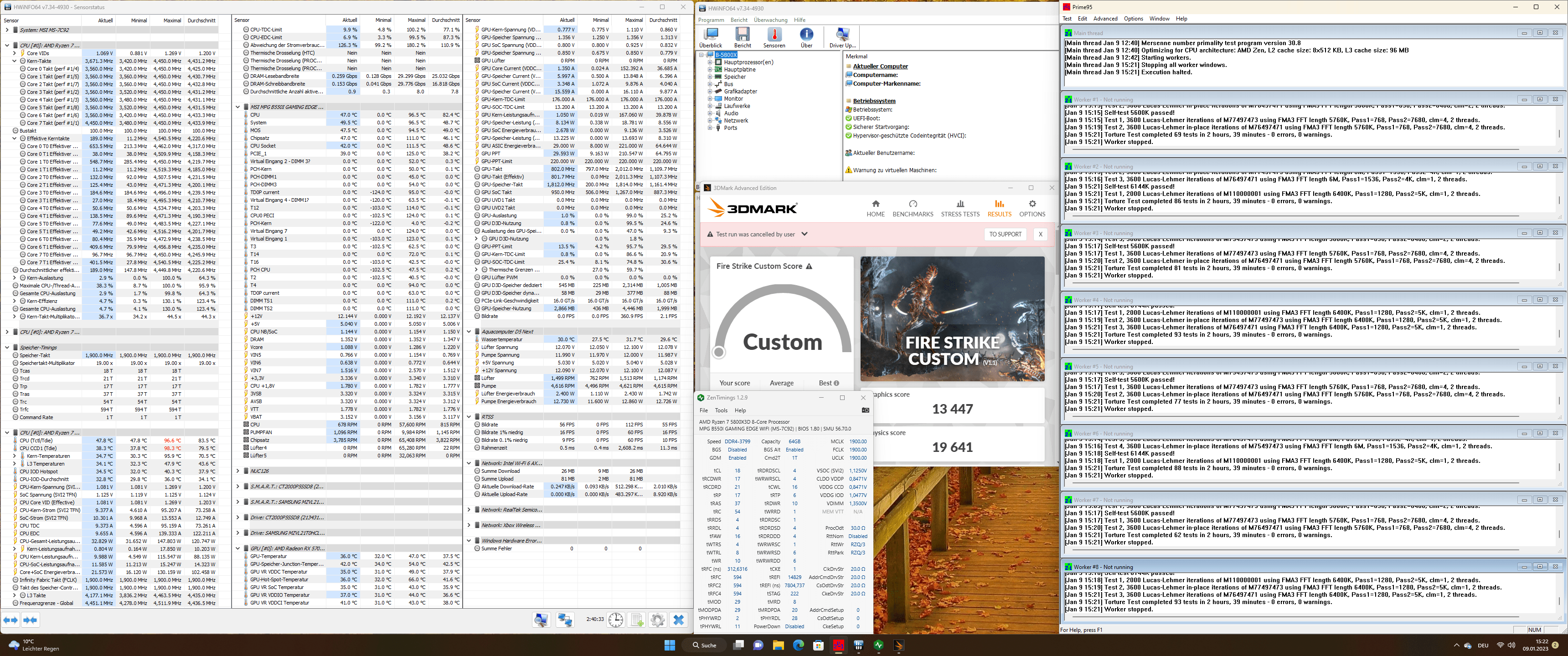Screen dimensions: 1568x656
Task: Select the B-5800X root tree item
Action: tap(726, 55)
